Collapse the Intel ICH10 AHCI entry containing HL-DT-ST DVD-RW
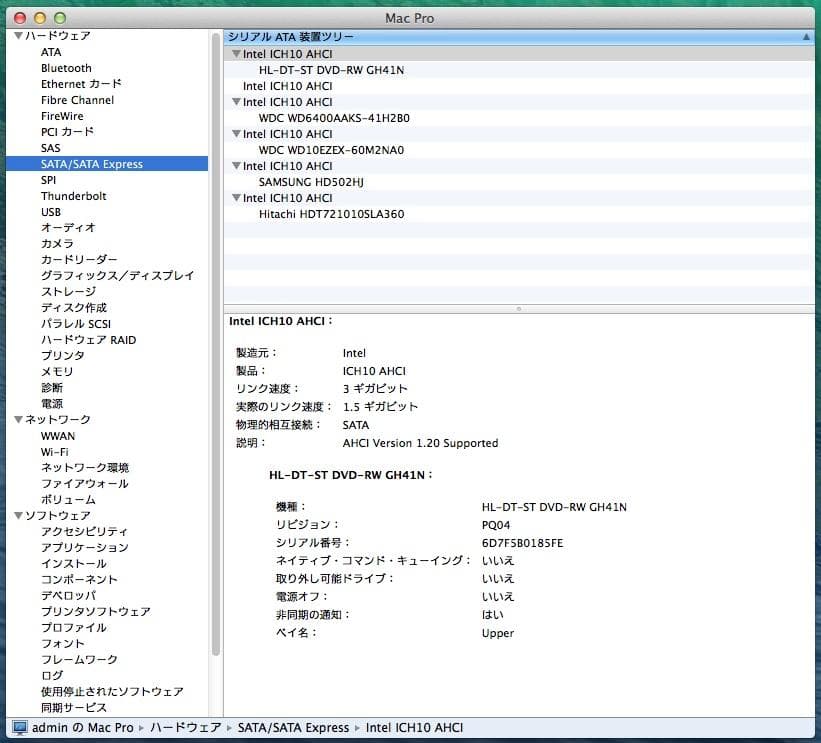 pyautogui.click(x=235, y=54)
